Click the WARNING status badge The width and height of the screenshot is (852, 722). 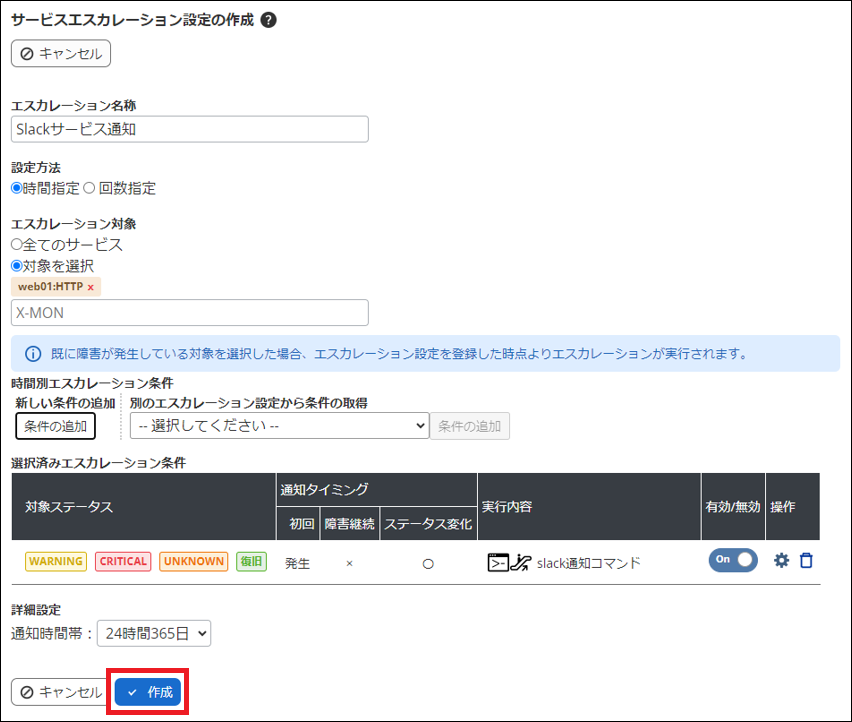(x=55, y=561)
